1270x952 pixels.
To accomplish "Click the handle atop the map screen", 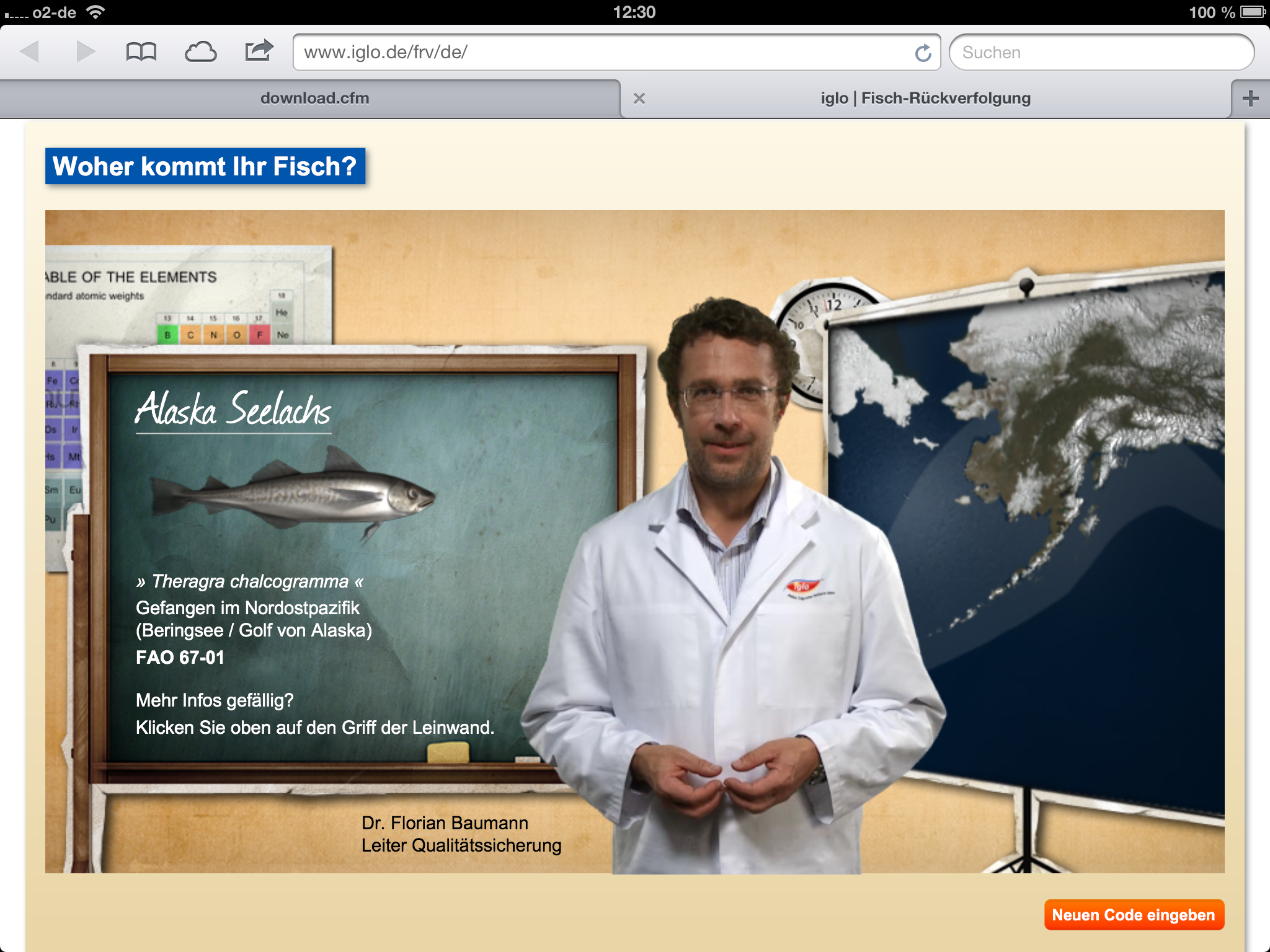I will 1026,286.
